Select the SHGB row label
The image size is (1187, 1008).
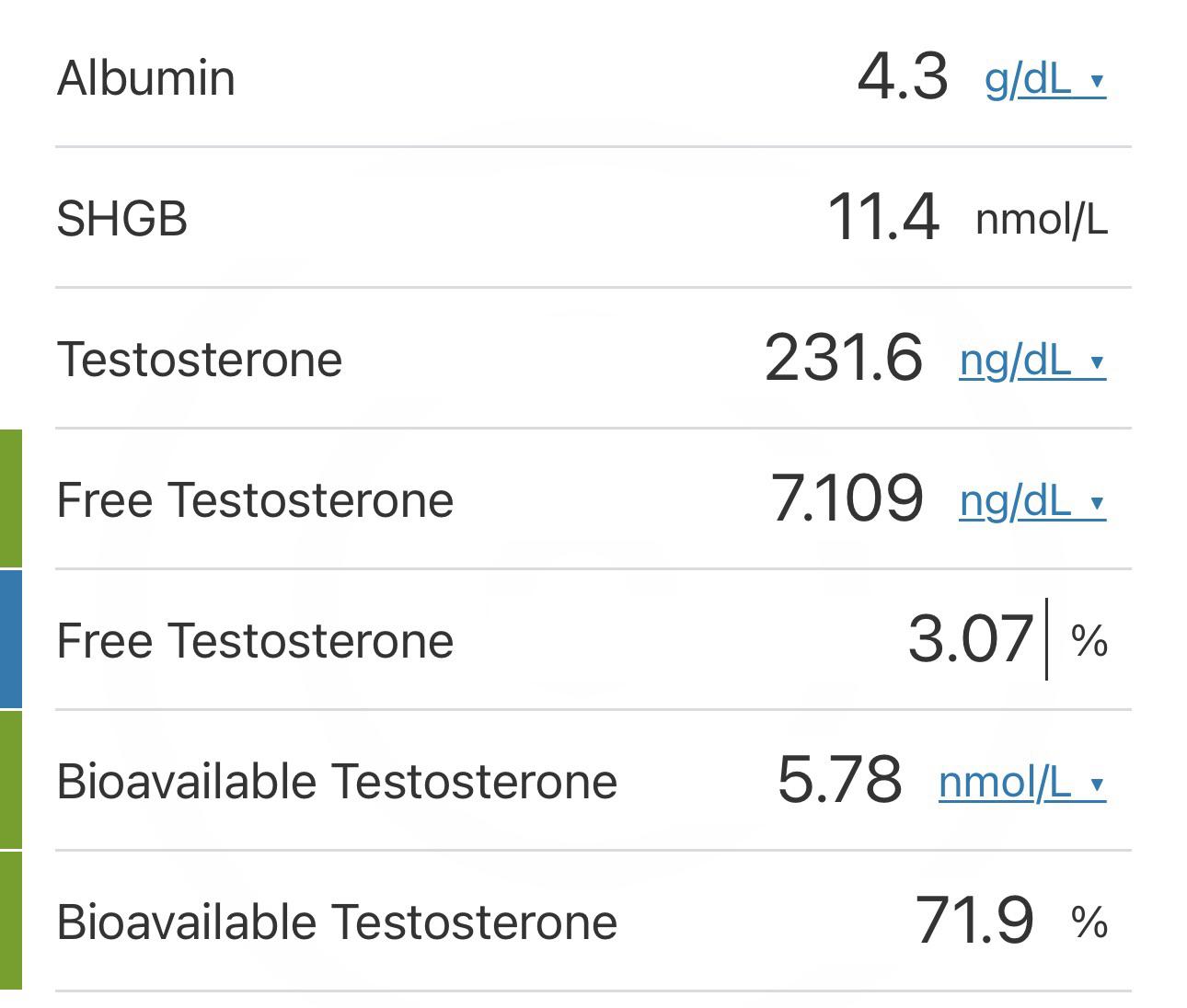[120, 218]
